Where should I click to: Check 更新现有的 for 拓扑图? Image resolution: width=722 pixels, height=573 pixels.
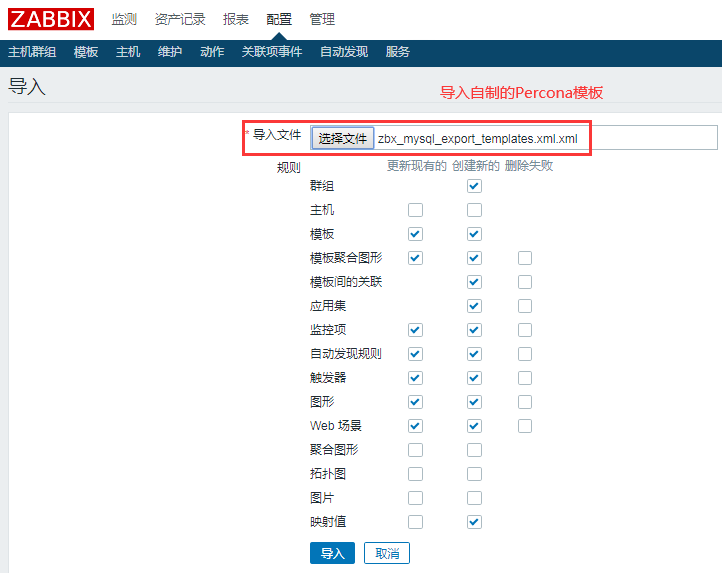pos(415,474)
